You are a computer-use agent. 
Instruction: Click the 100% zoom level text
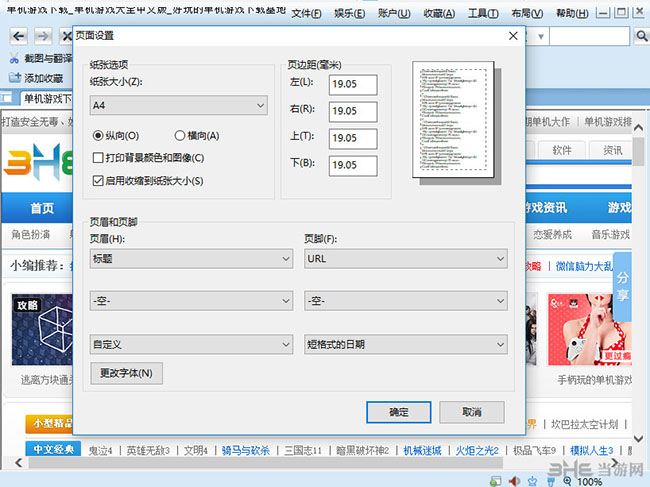[589, 482]
